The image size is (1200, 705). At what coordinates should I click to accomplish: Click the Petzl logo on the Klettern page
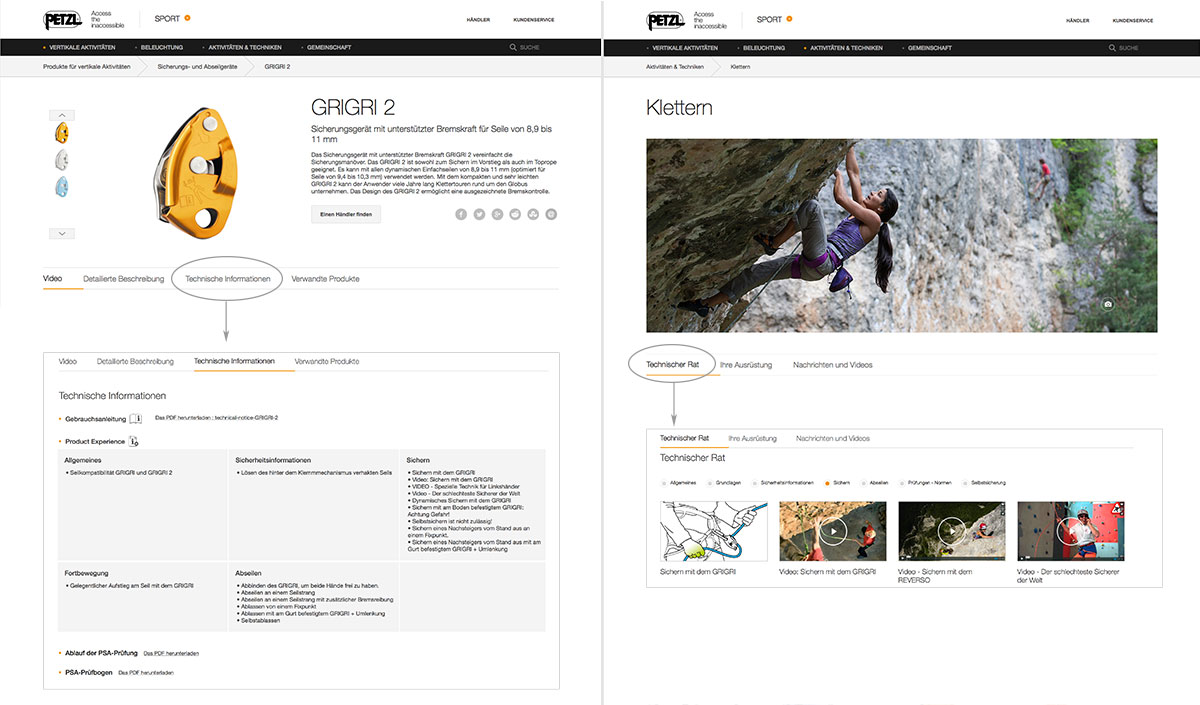click(666, 19)
